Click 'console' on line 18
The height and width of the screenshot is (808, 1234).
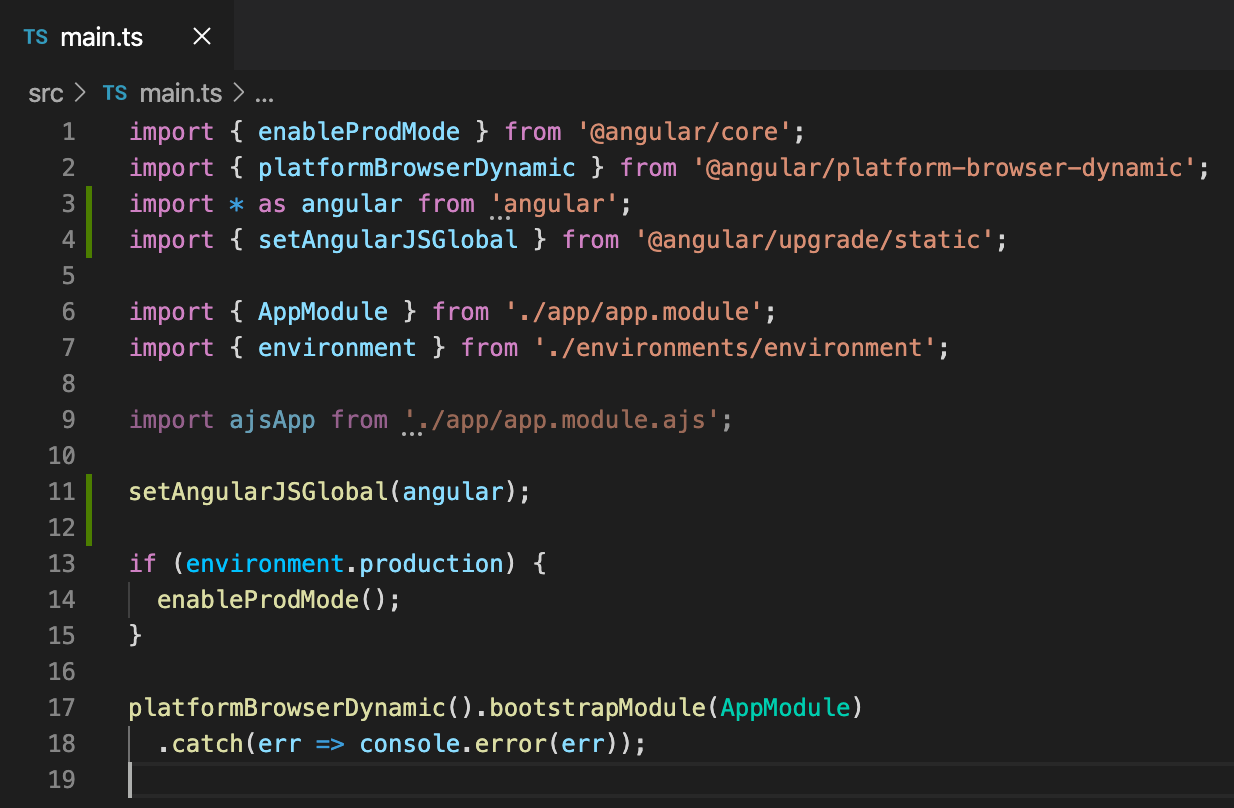pyautogui.click(x=410, y=744)
